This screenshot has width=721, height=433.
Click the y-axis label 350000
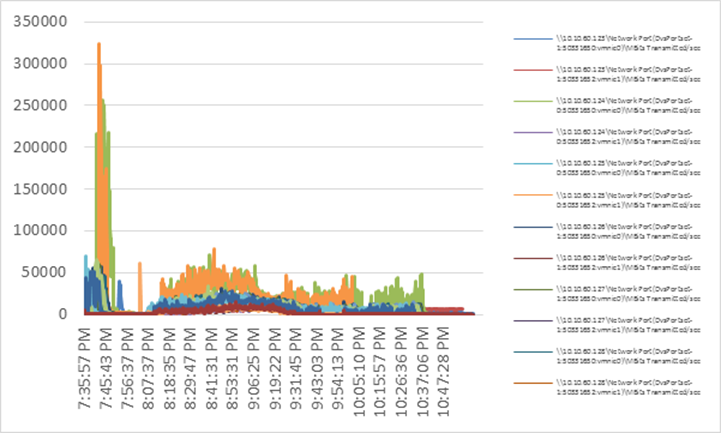40,22
